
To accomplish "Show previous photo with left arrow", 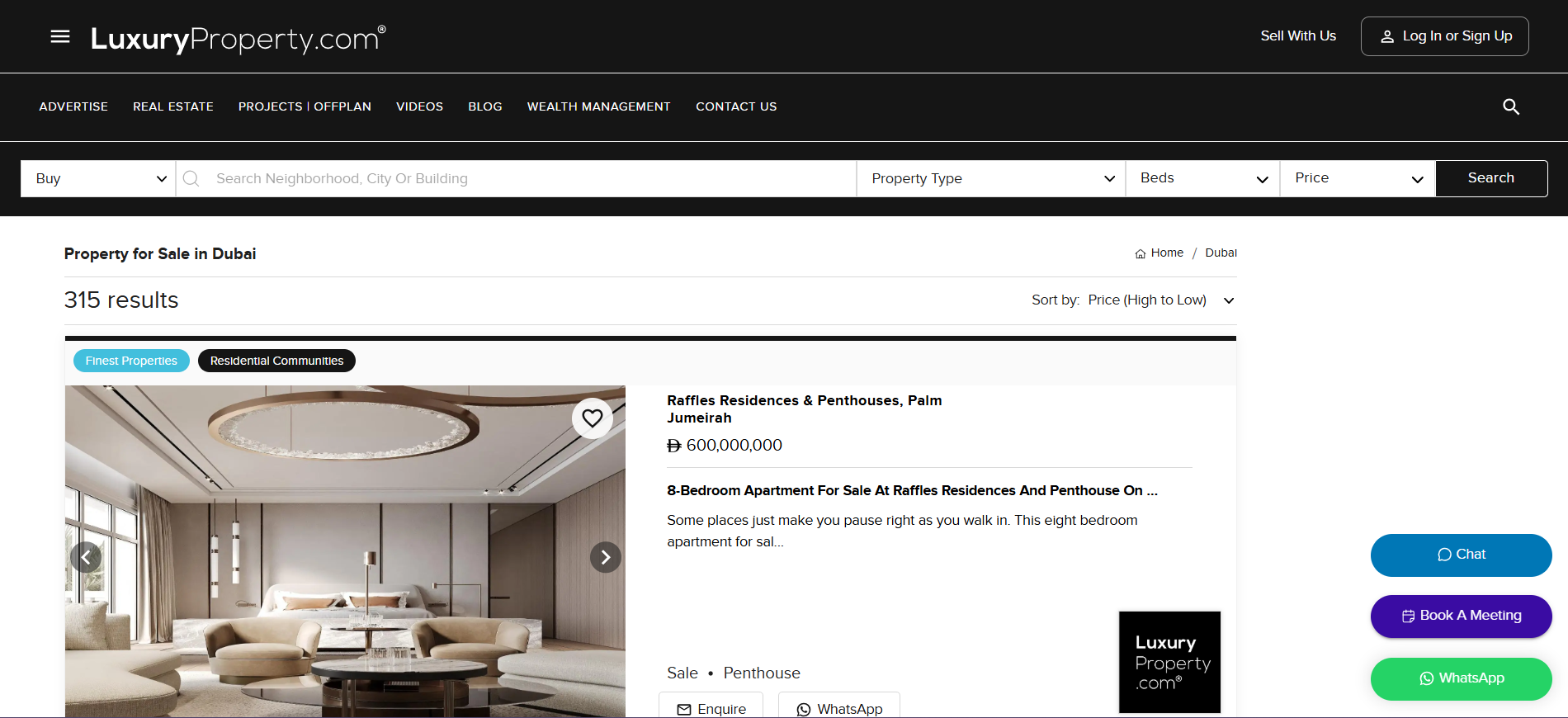I will [x=86, y=558].
